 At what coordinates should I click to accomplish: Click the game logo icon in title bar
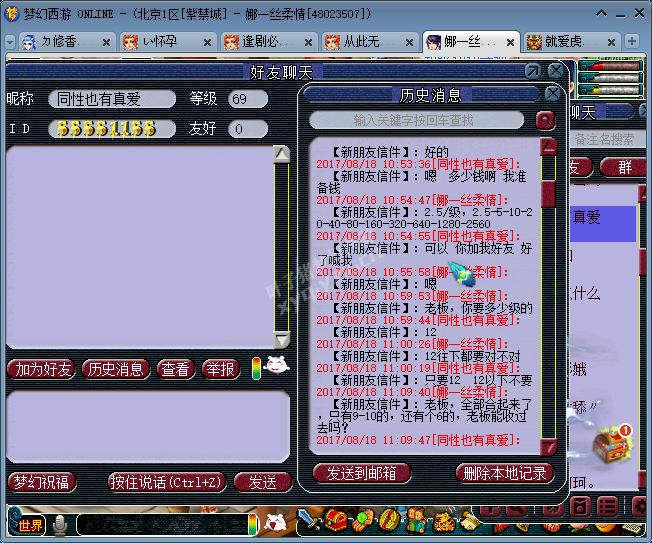coord(12,14)
